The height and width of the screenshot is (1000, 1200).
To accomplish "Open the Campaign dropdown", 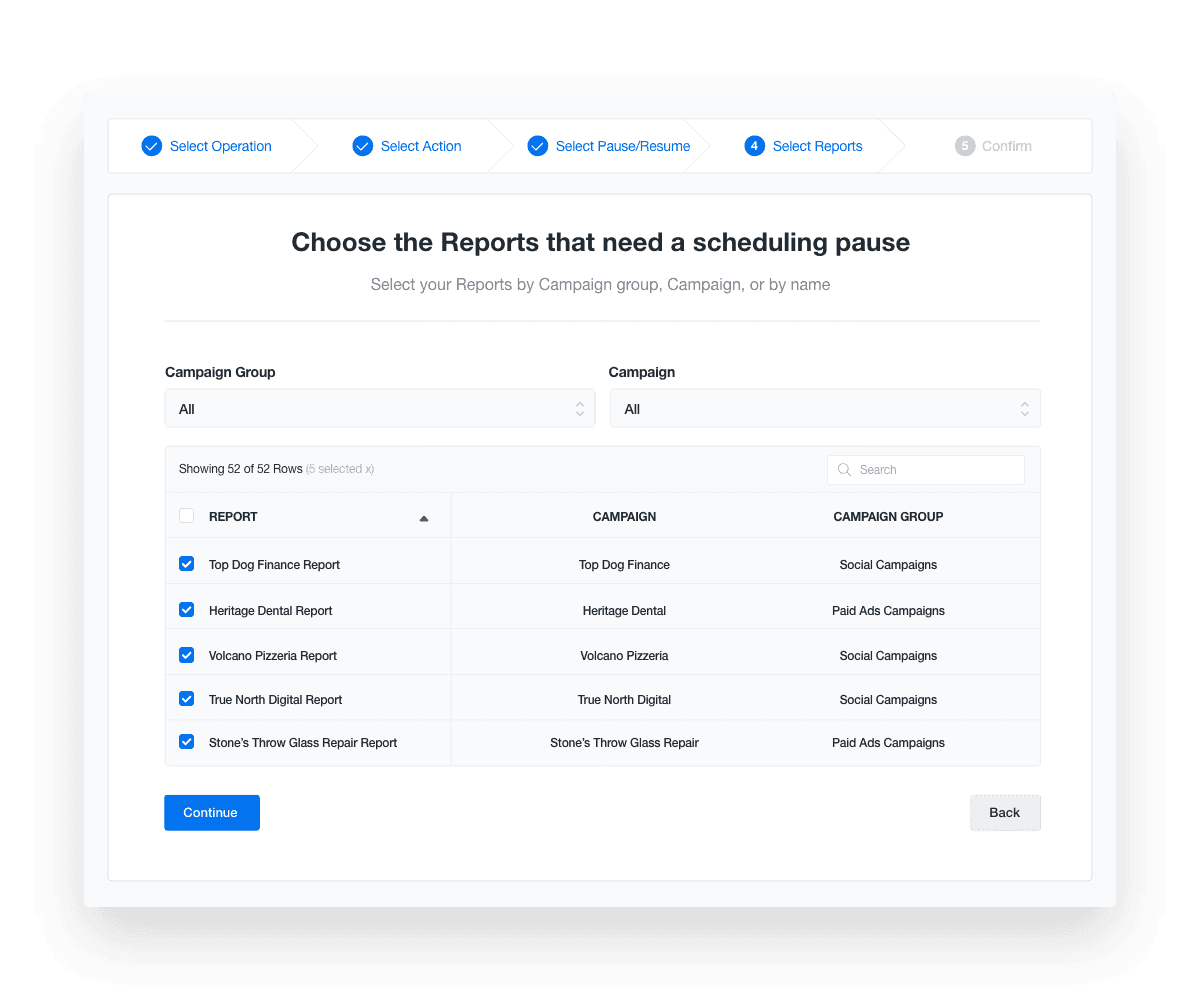I will coord(825,408).
